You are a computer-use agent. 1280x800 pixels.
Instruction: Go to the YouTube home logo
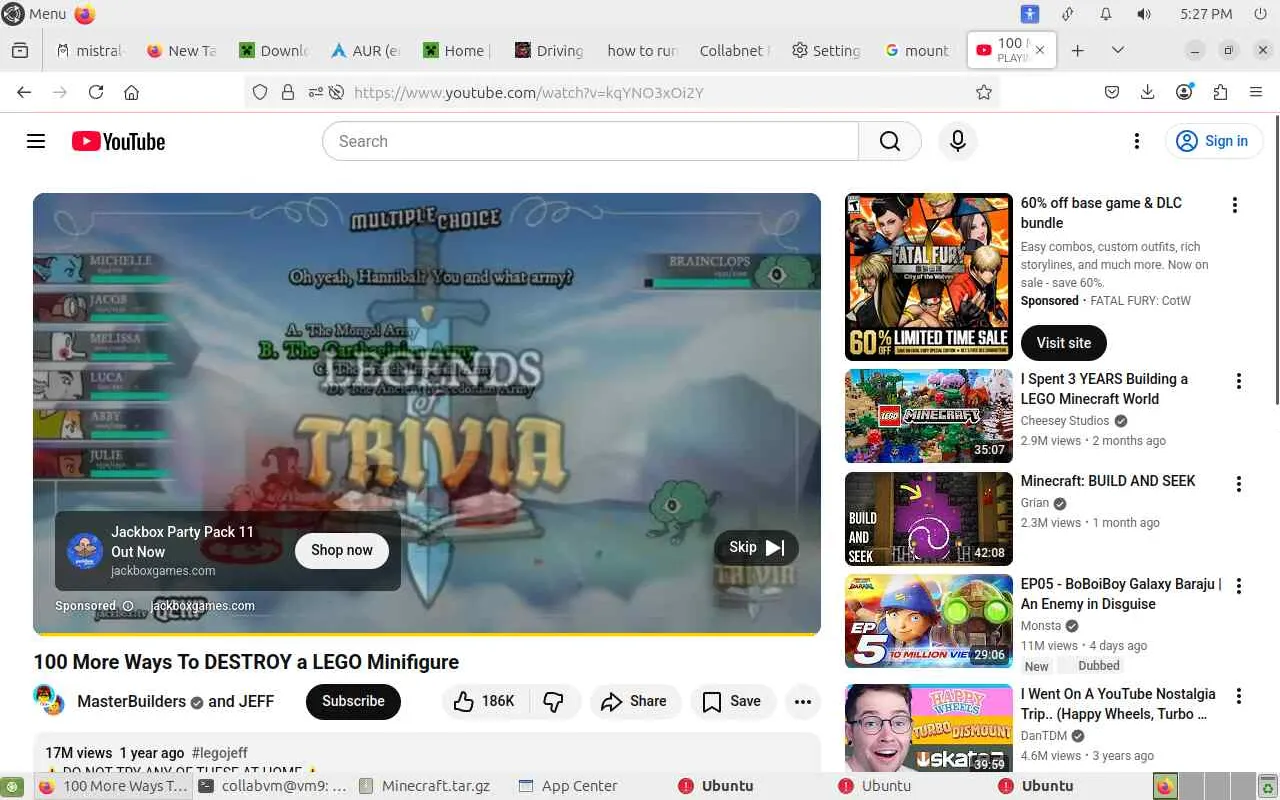(x=118, y=141)
